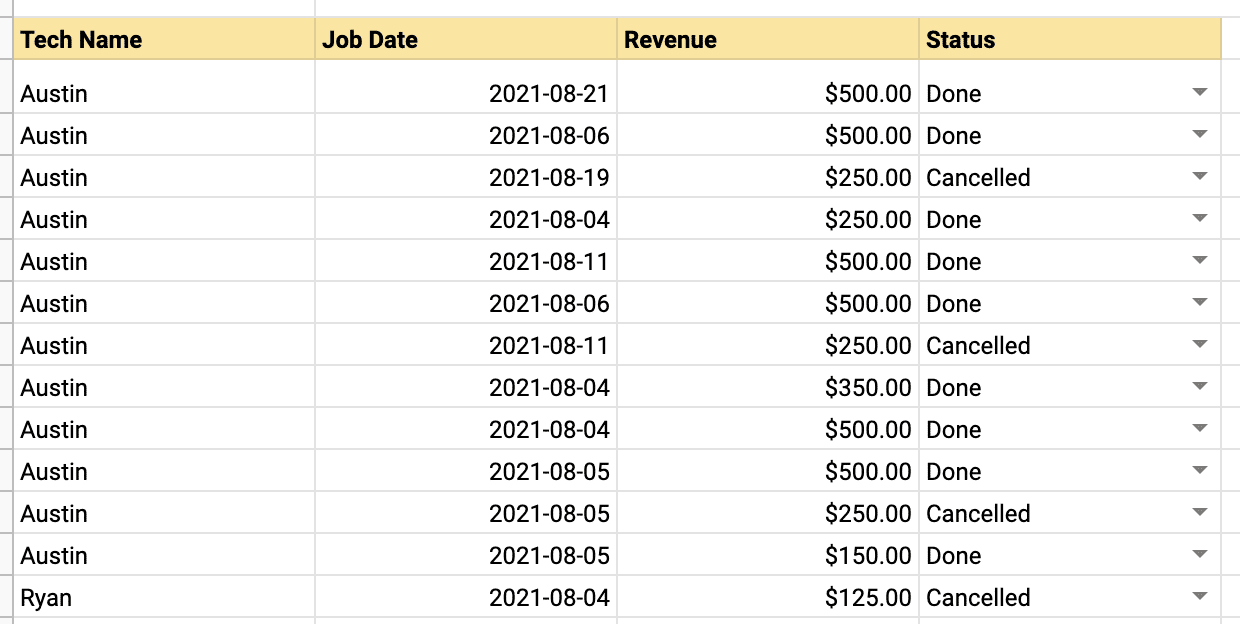Image resolution: width=1240 pixels, height=624 pixels.
Task: Expand status arrow for 2021-08-11 $250.00 row
Action: coord(1200,345)
